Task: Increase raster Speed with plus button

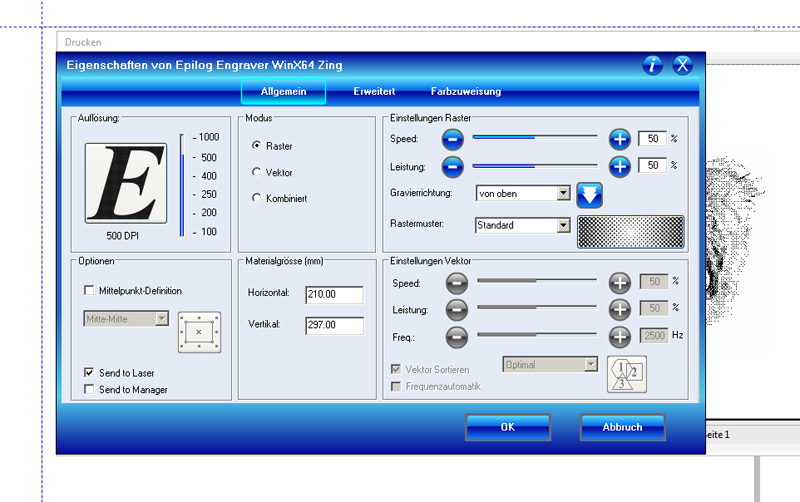Action: point(620,139)
